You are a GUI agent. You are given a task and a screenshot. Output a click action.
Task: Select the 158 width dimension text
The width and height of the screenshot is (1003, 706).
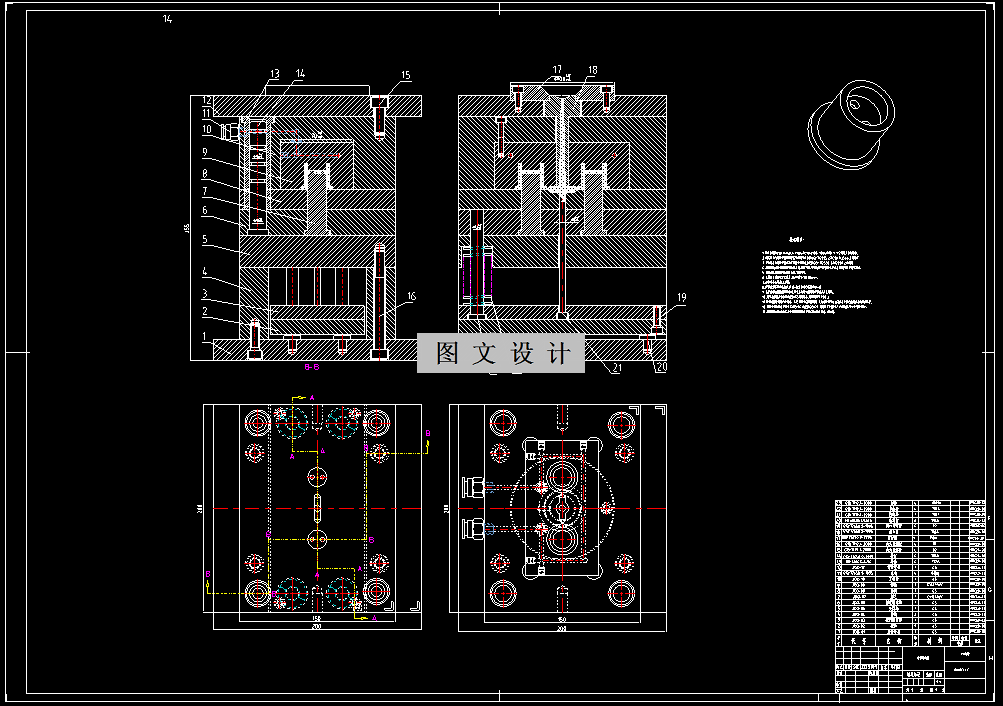pyautogui.click(x=316, y=618)
